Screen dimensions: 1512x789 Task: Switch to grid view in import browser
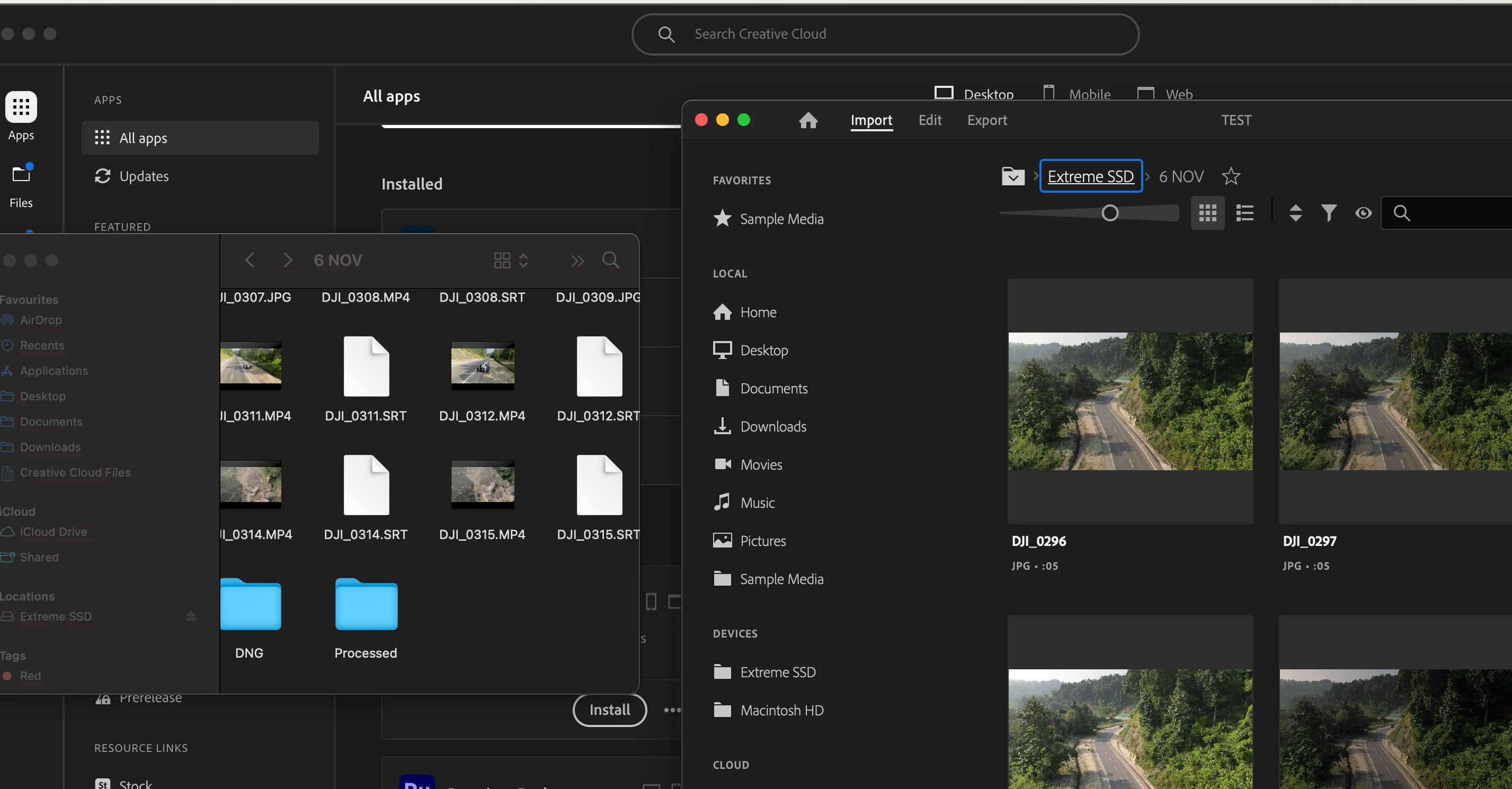[1207, 213]
